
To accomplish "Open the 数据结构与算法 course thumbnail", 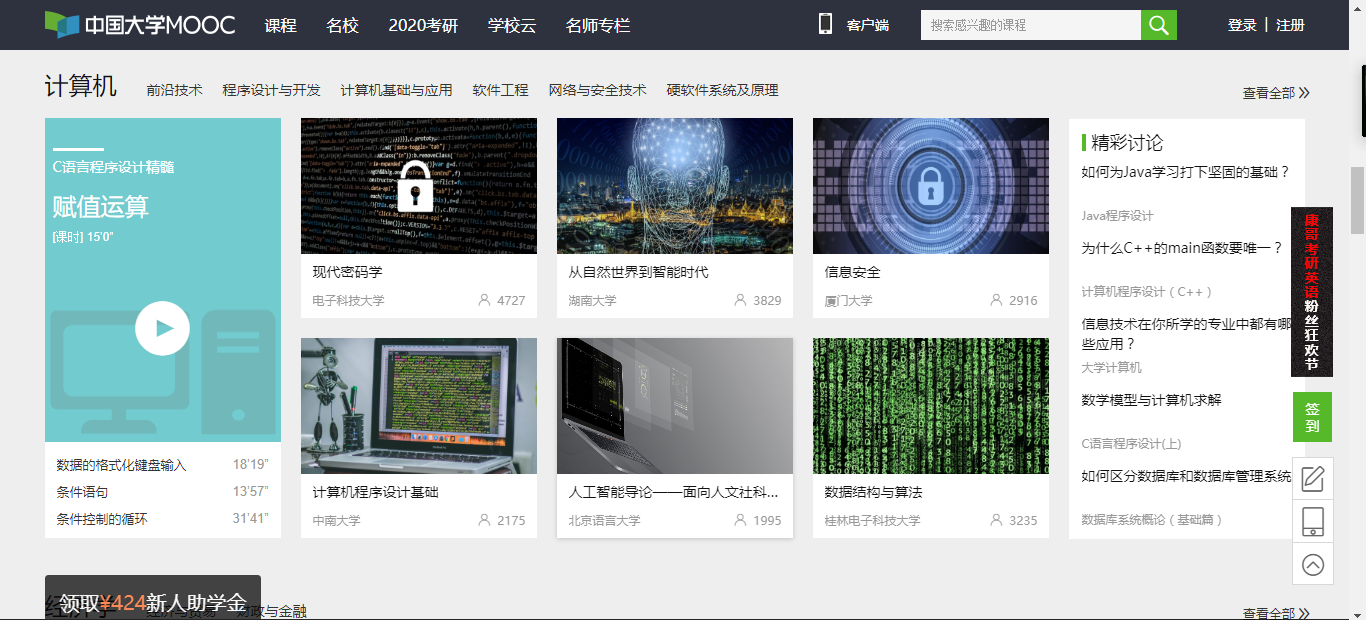I will coord(931,406).
